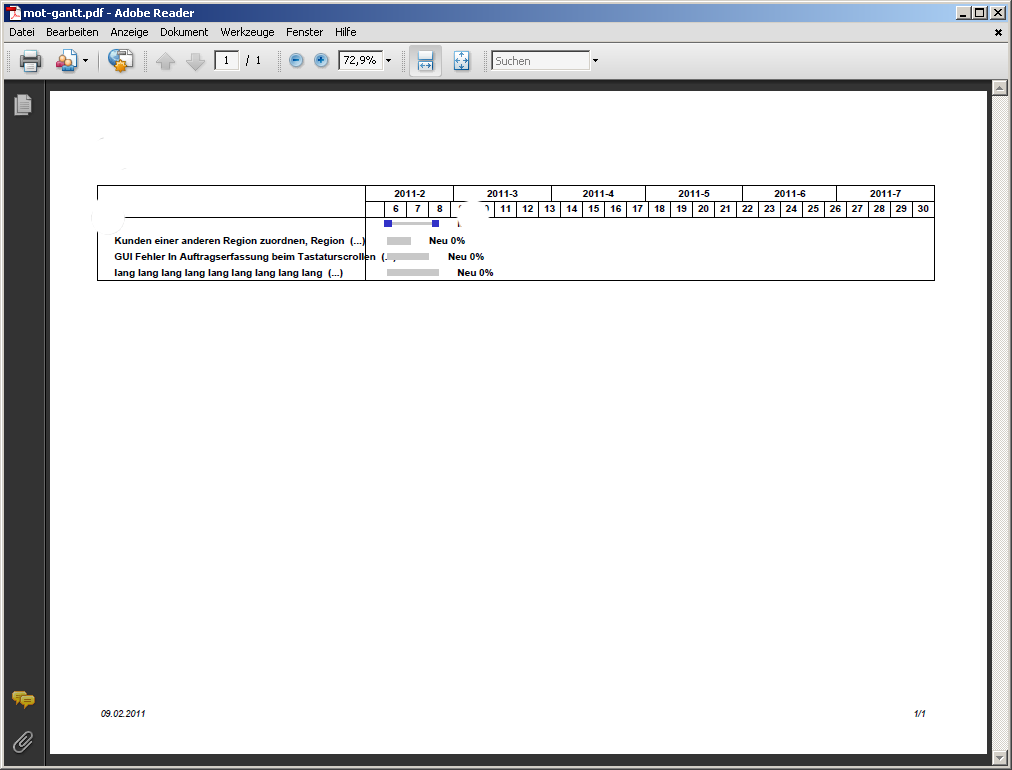Open the Anzeige menu
Screen dimensions: 1012x770
(129, 32)
